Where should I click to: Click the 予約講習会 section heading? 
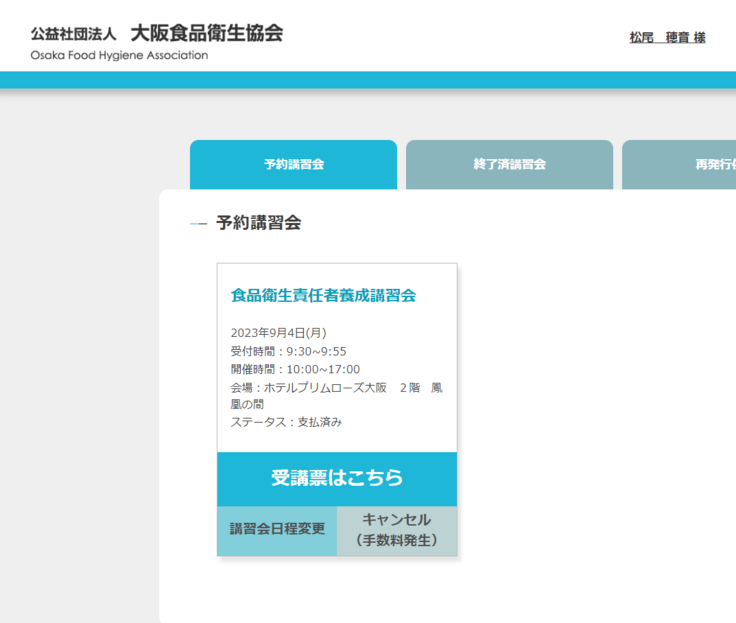pos(258,223)
